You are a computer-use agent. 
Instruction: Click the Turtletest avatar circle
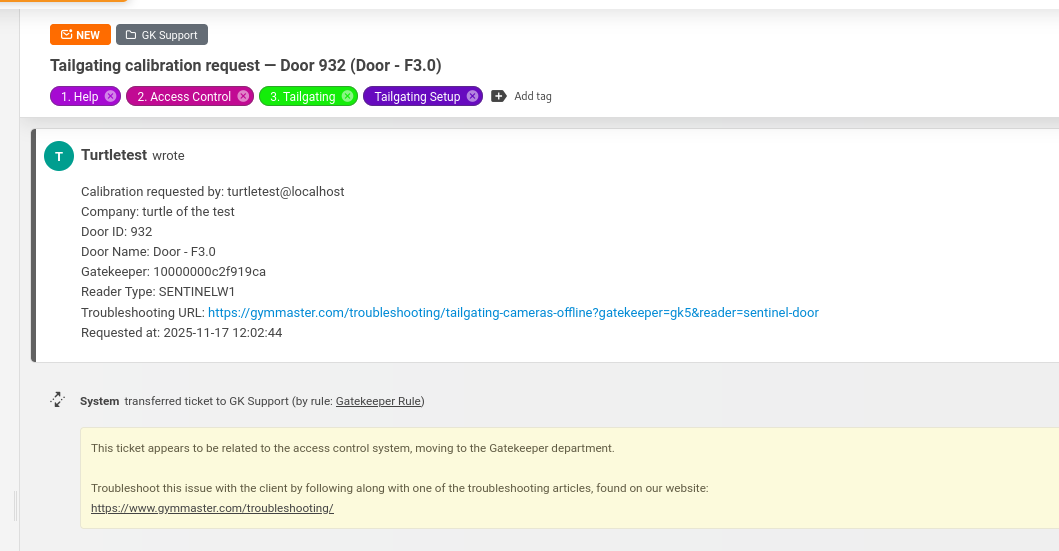tap(59, 156)
